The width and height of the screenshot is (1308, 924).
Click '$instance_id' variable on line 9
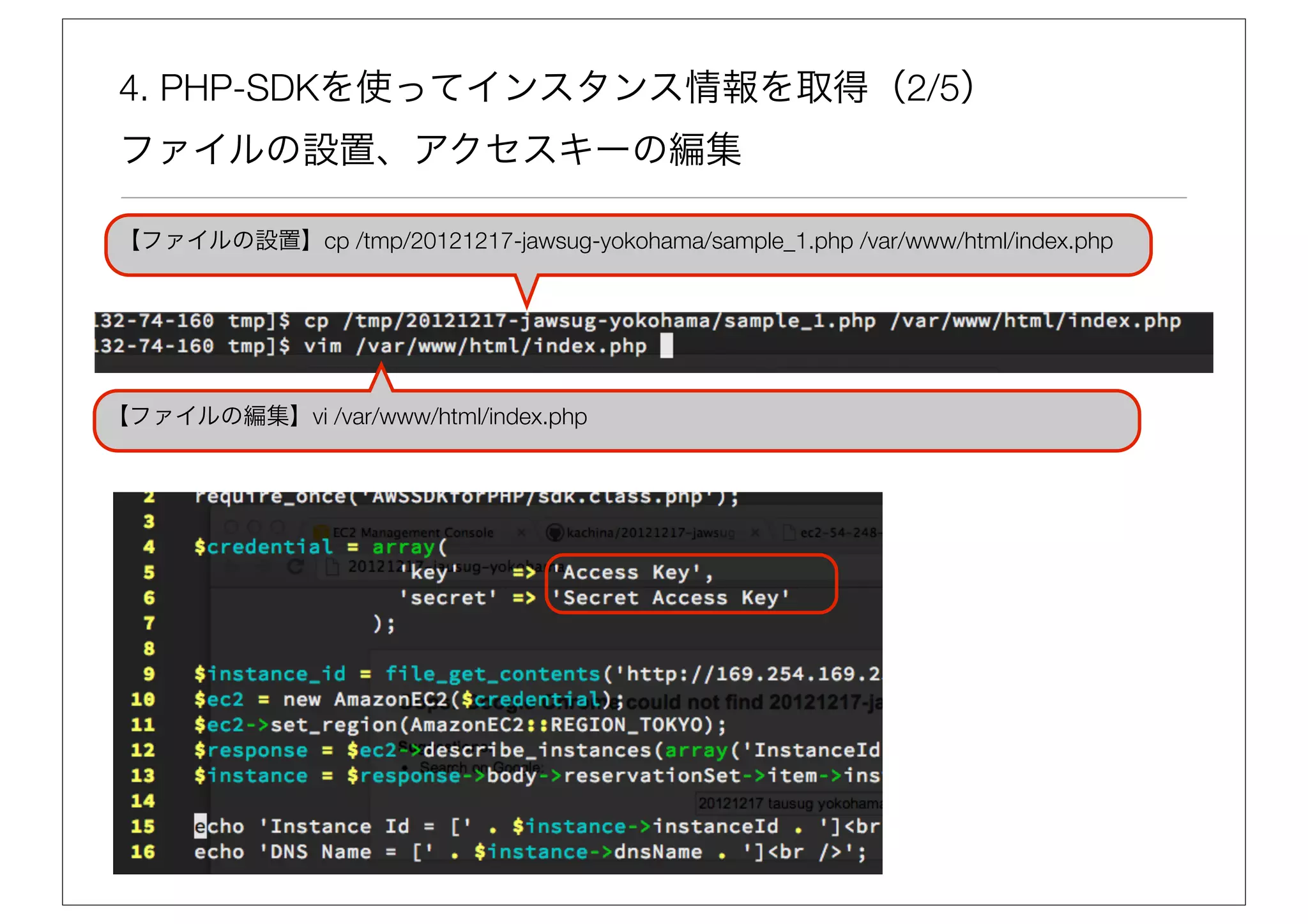click(270, 674)
